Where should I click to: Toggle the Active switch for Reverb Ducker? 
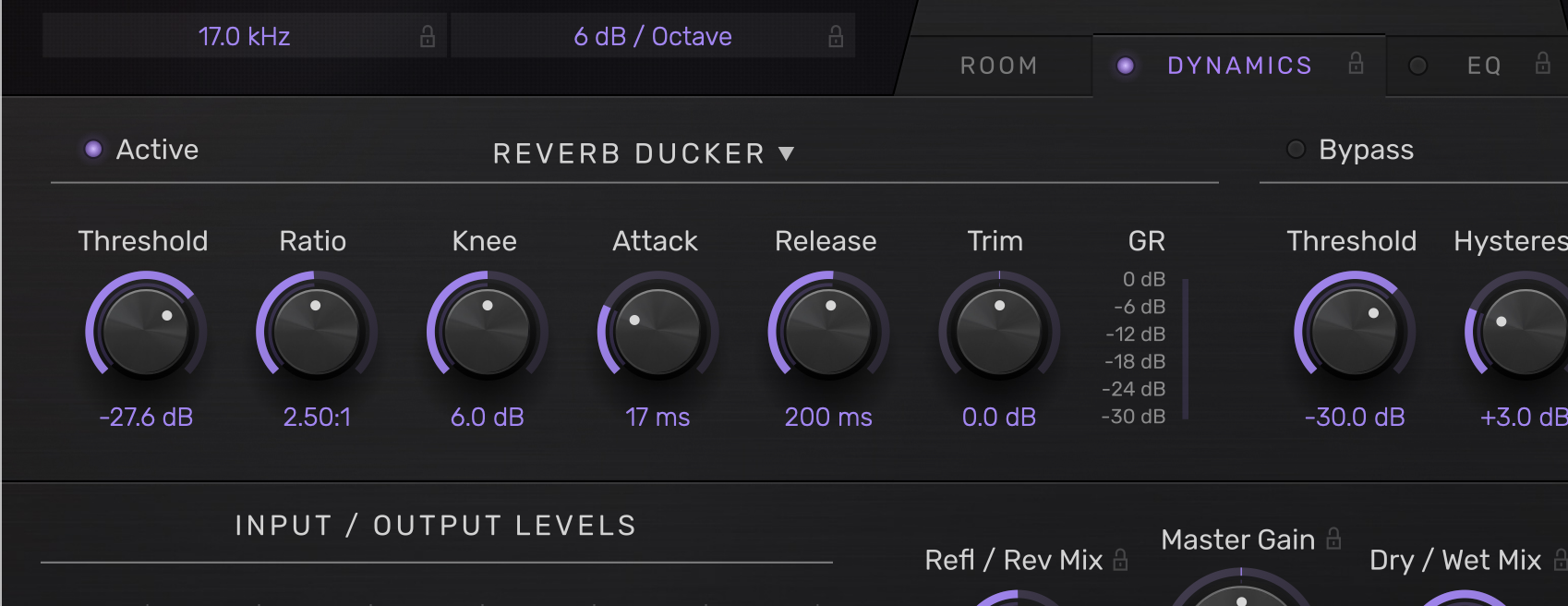click(x=93, y=149)
